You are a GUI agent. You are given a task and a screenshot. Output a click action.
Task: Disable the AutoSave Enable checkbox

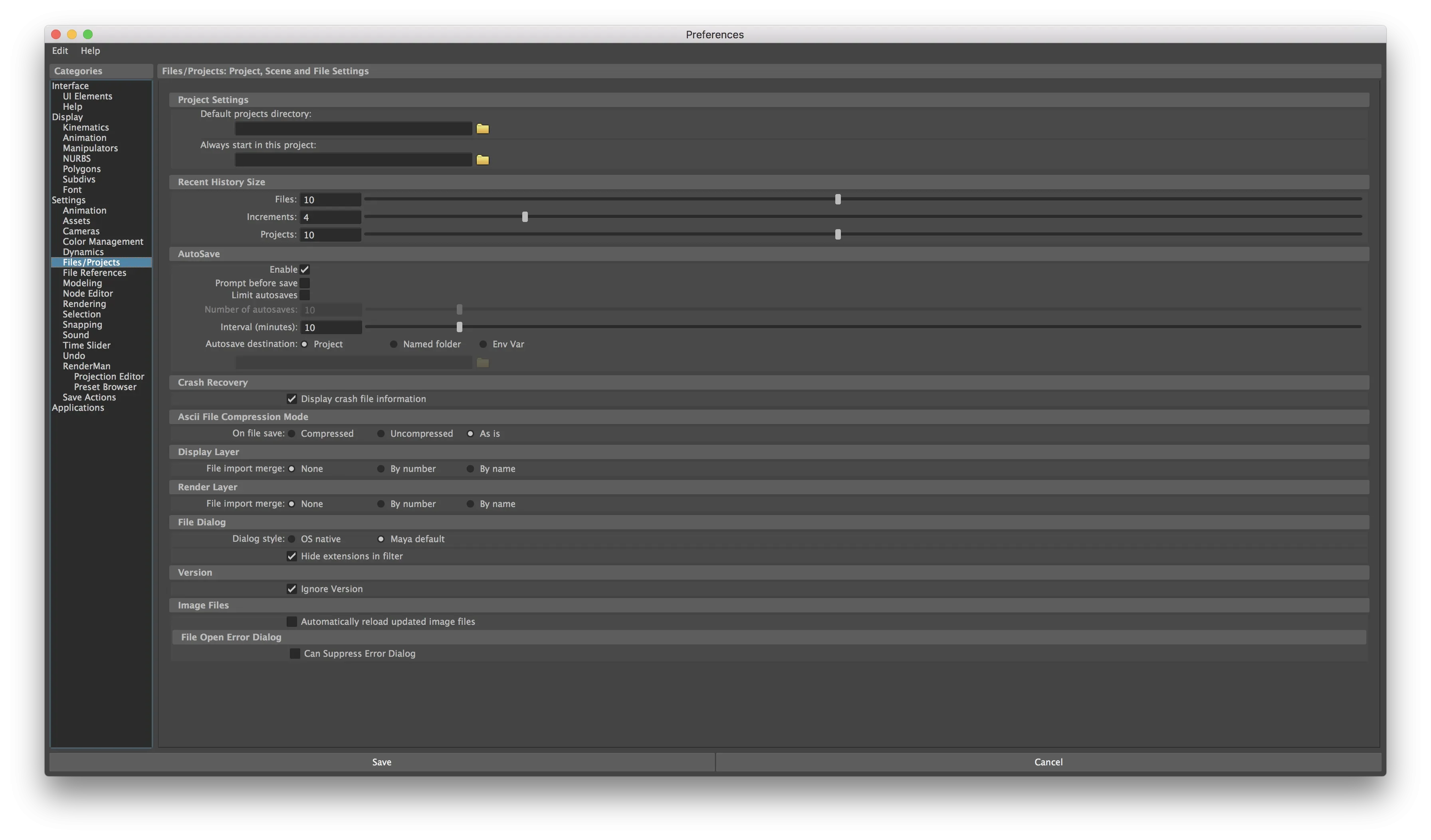pos(304,270)
